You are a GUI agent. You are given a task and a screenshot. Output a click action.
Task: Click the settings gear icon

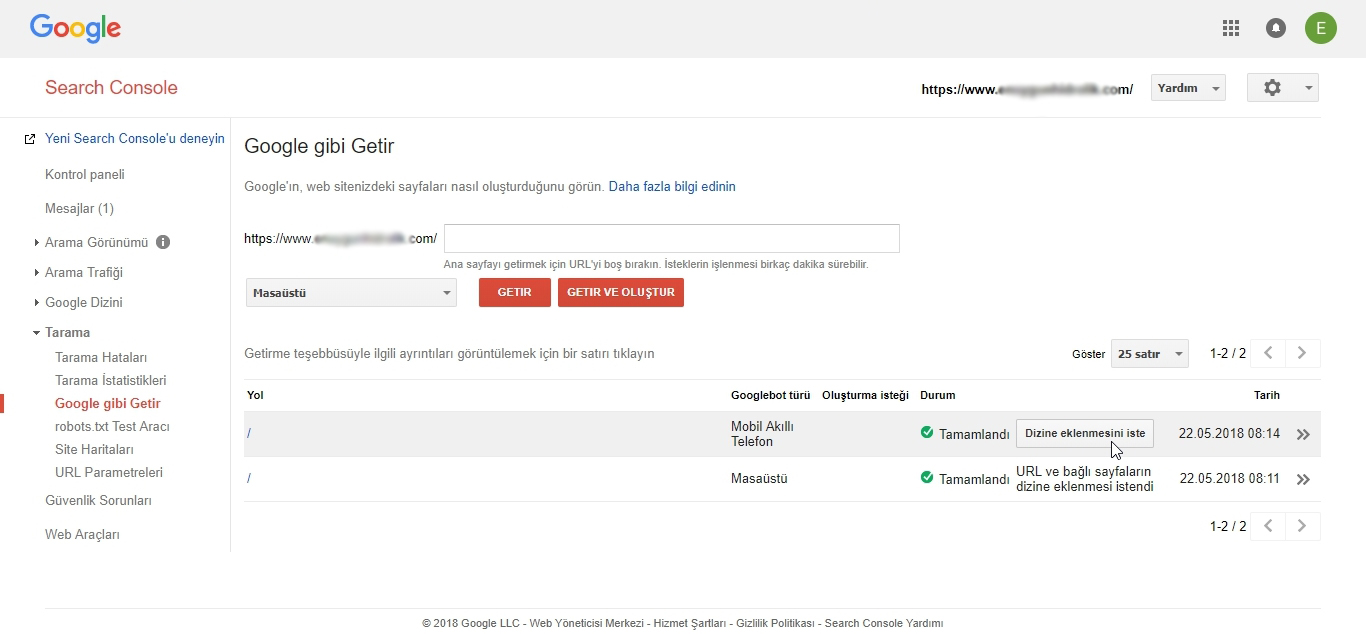(1272, 88)
